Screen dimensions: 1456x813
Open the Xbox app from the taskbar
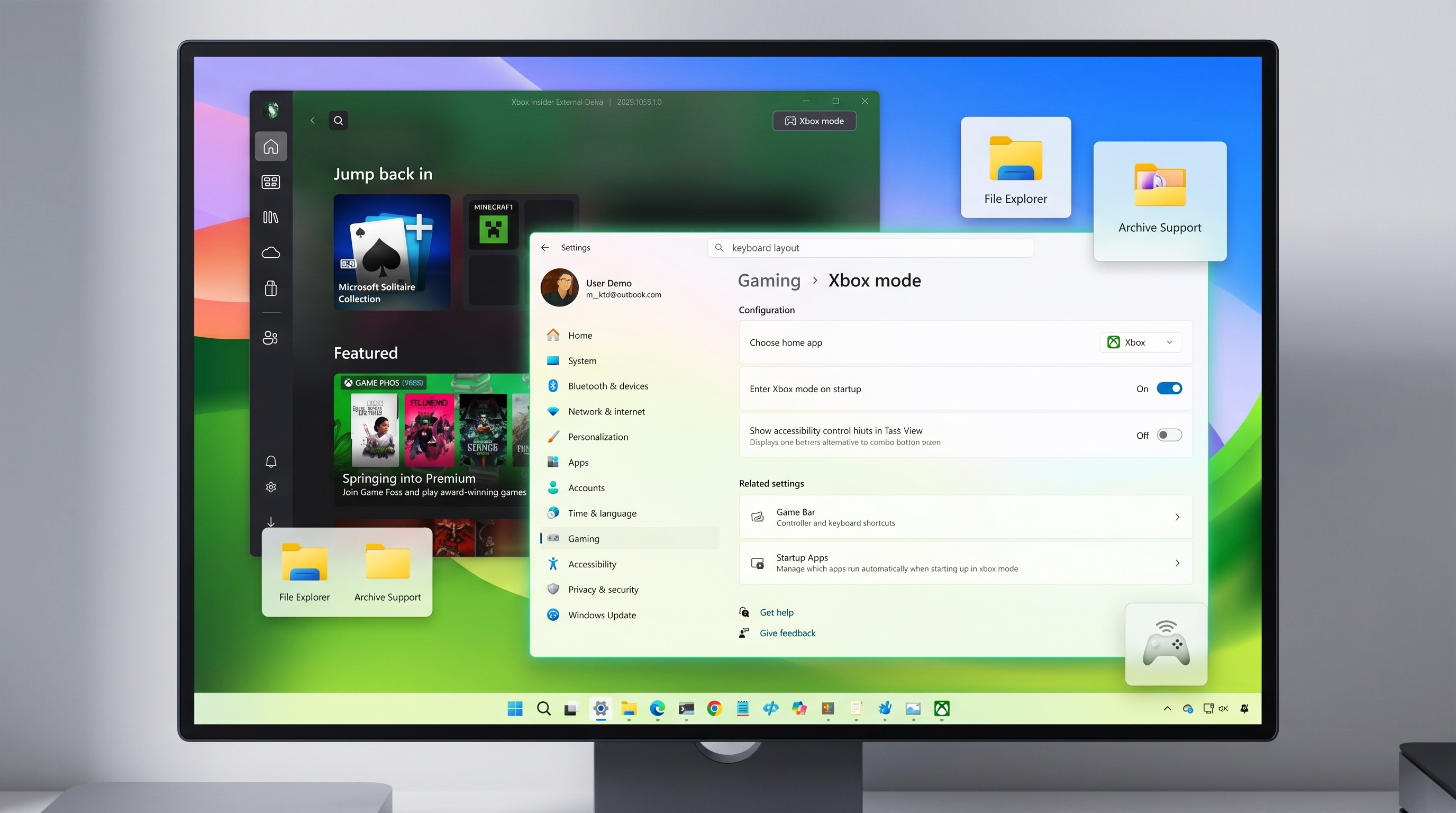pos(942,708)
